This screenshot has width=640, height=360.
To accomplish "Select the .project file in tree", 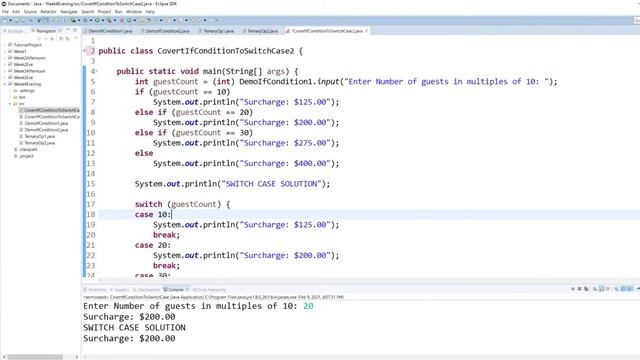I will pos(27,156).
